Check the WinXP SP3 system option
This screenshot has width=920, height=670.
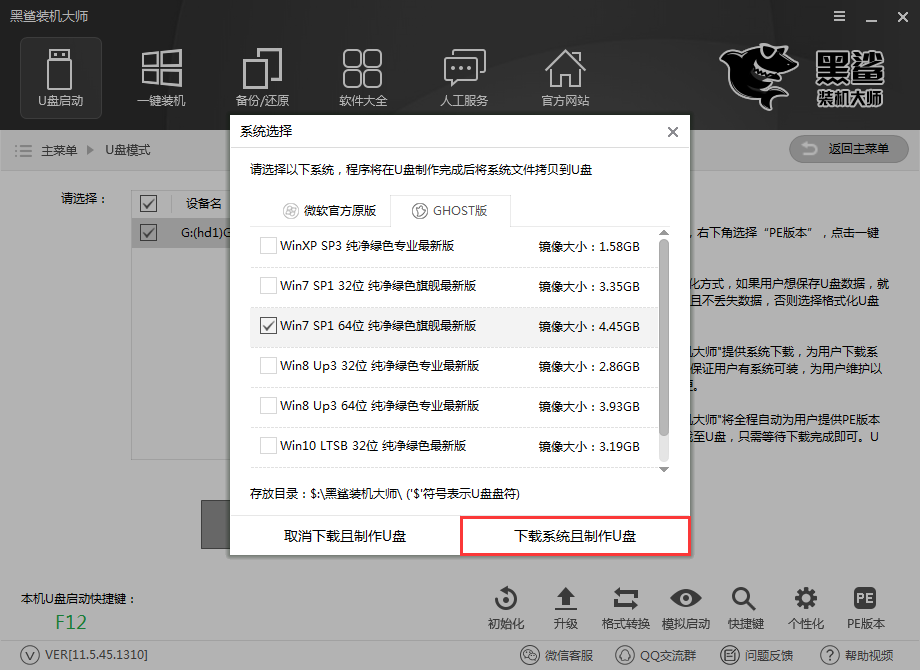pyautogui.click(x=269, y=244)
